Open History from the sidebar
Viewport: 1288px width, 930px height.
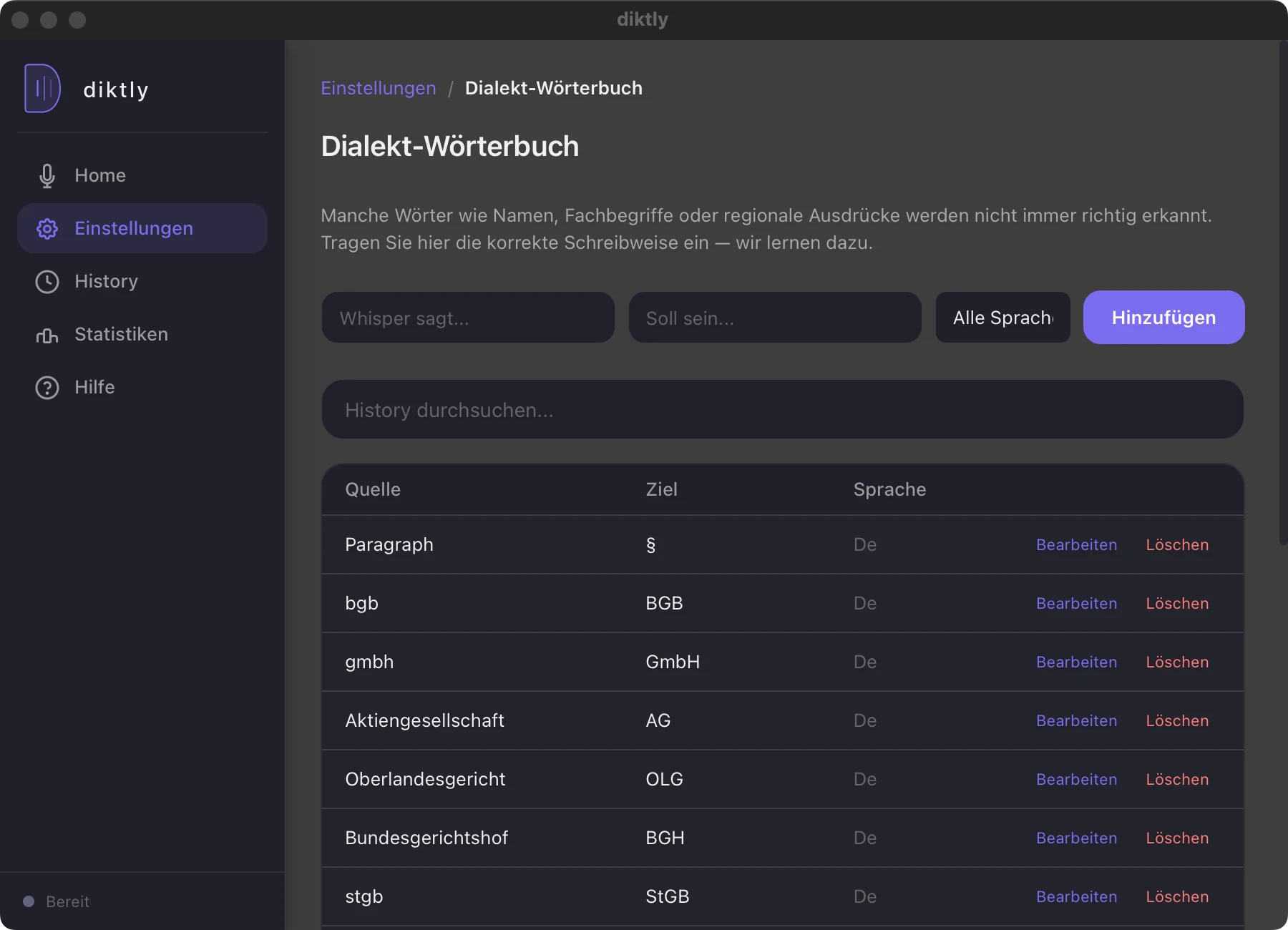pyautogui.click(x=142, y=281)
